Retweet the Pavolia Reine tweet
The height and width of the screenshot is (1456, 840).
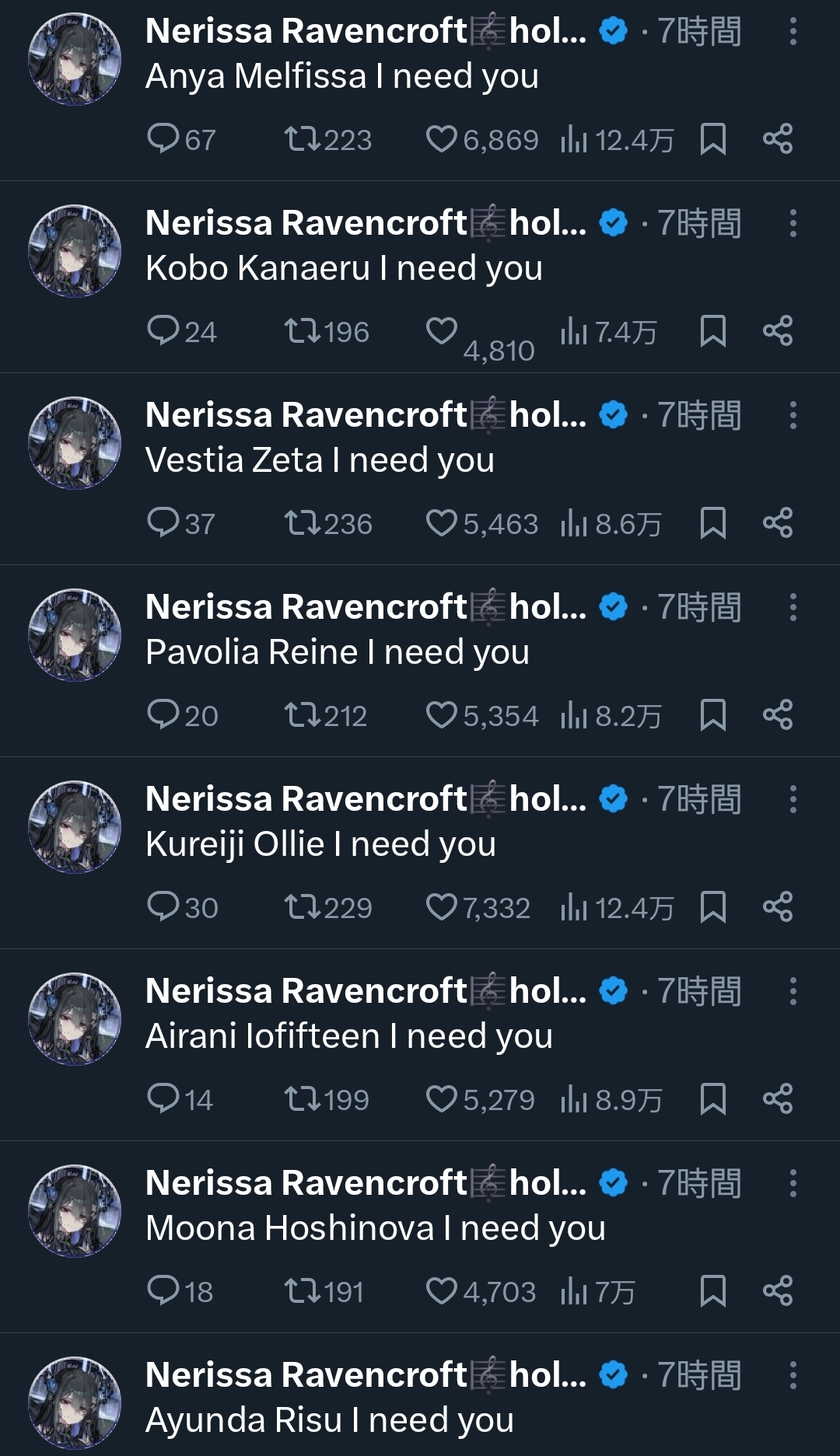click(x=301, y=715)
